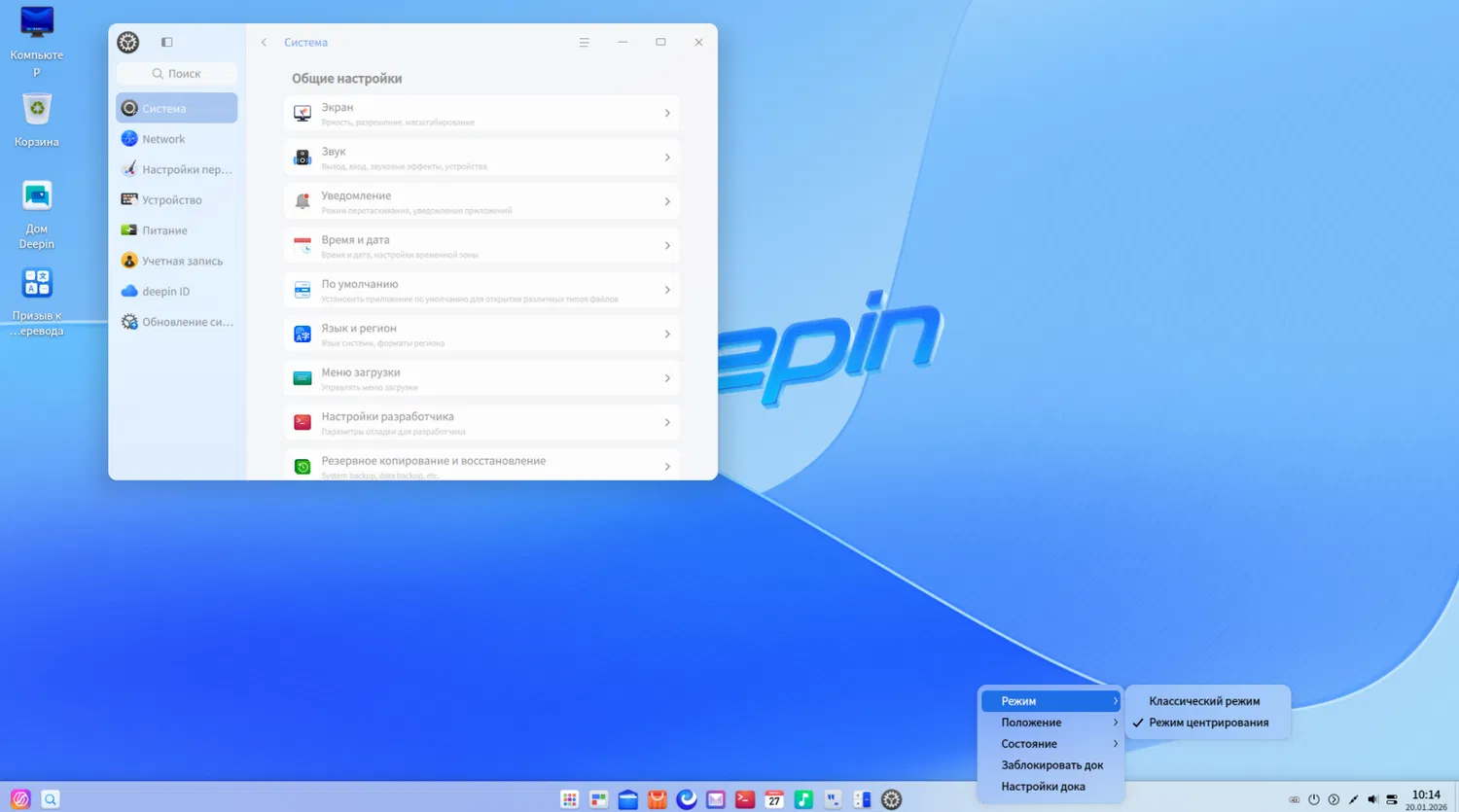The height and width of the screenshot is (812, 1459).
Task: Open Режим submenu in dock context menu
Action: click(x=1050, y=701)
